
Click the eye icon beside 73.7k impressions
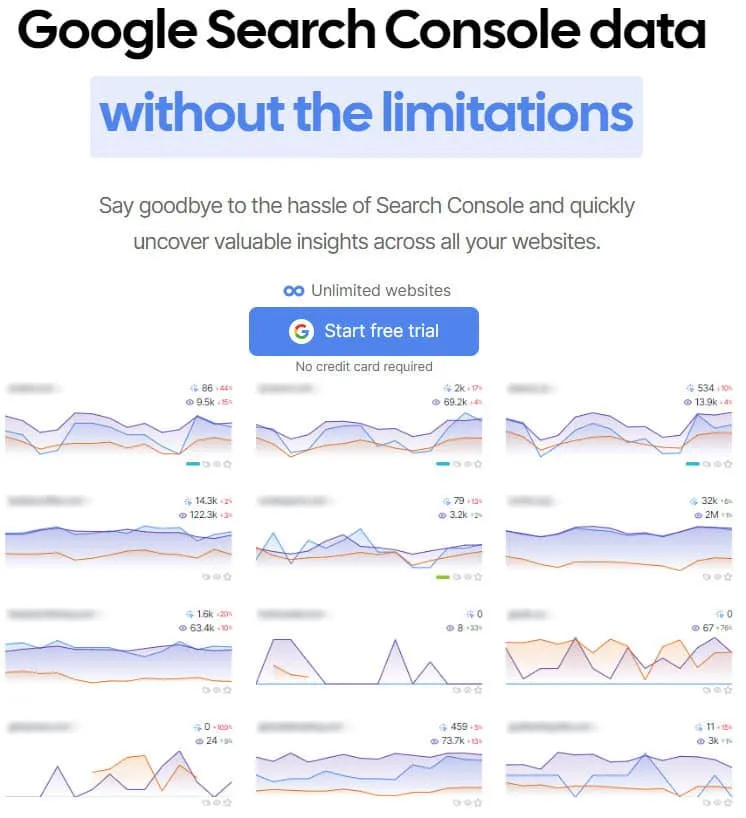(x=434, y=739)
